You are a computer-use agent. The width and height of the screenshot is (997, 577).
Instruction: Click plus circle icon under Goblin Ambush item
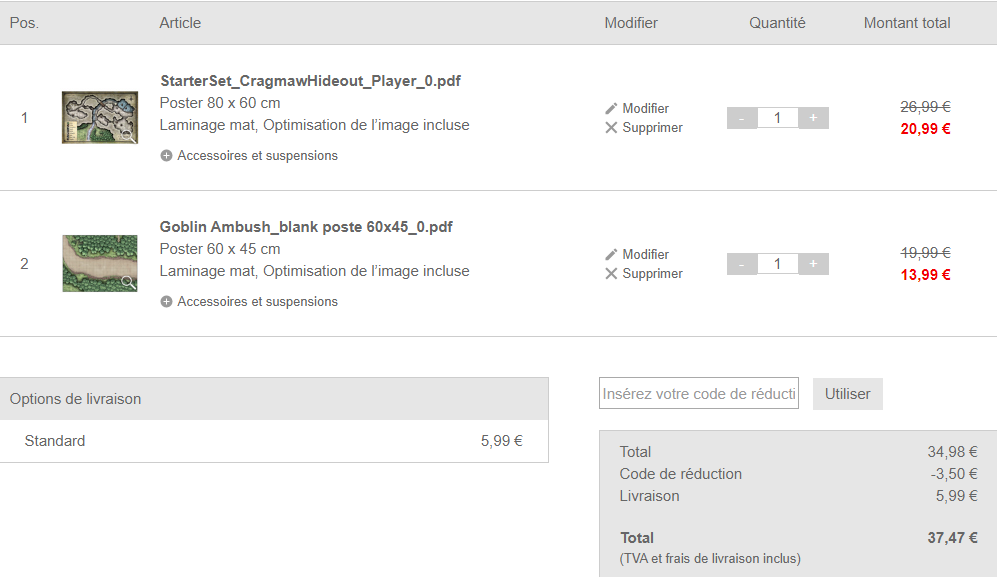pyautogui.click(x=166, y=302)
